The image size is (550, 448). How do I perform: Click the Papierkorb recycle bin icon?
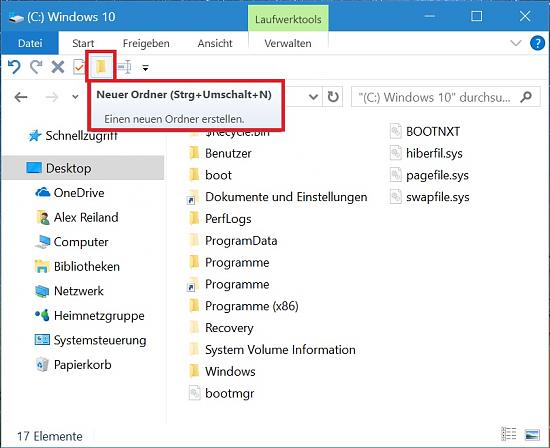[42, 365]
